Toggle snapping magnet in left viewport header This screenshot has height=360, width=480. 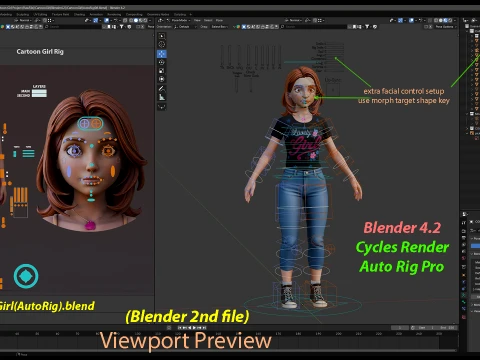[x=36, y=20]
